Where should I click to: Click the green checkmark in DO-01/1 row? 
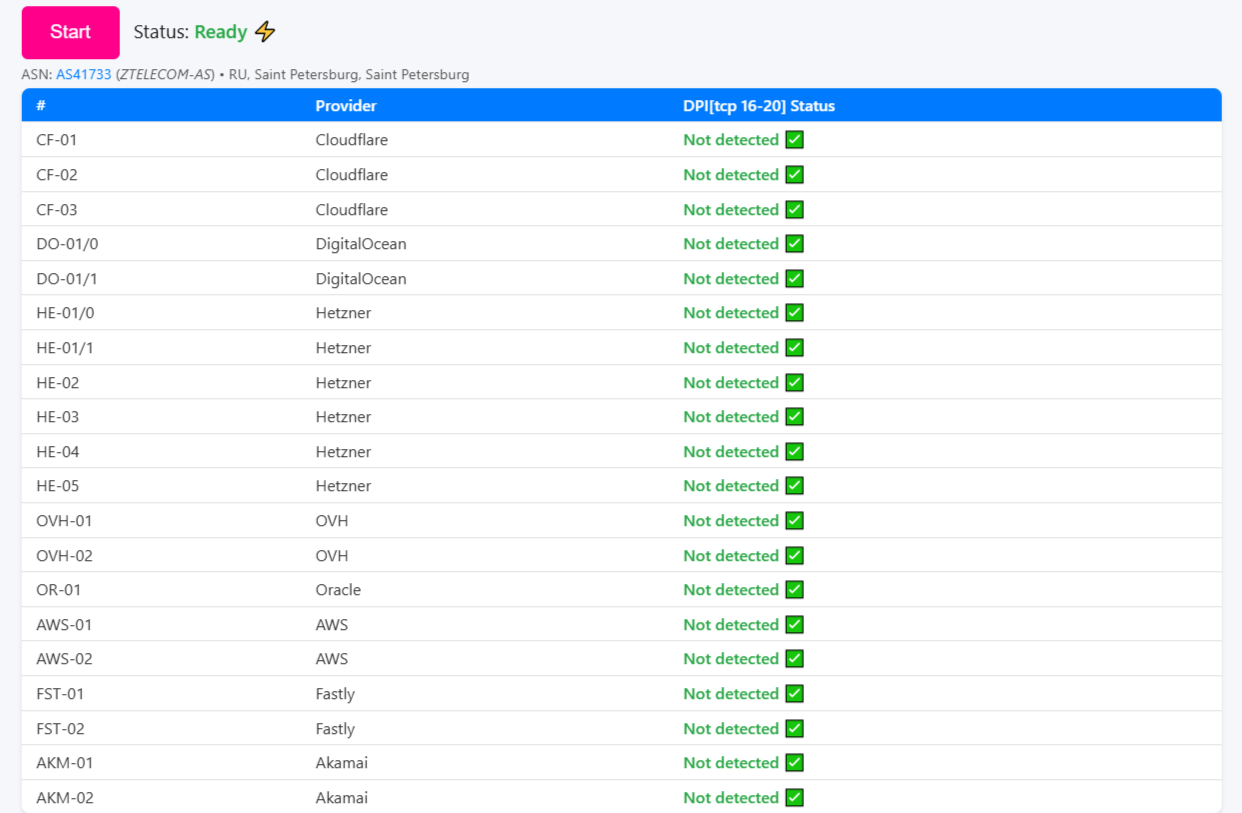click(795, 278)
